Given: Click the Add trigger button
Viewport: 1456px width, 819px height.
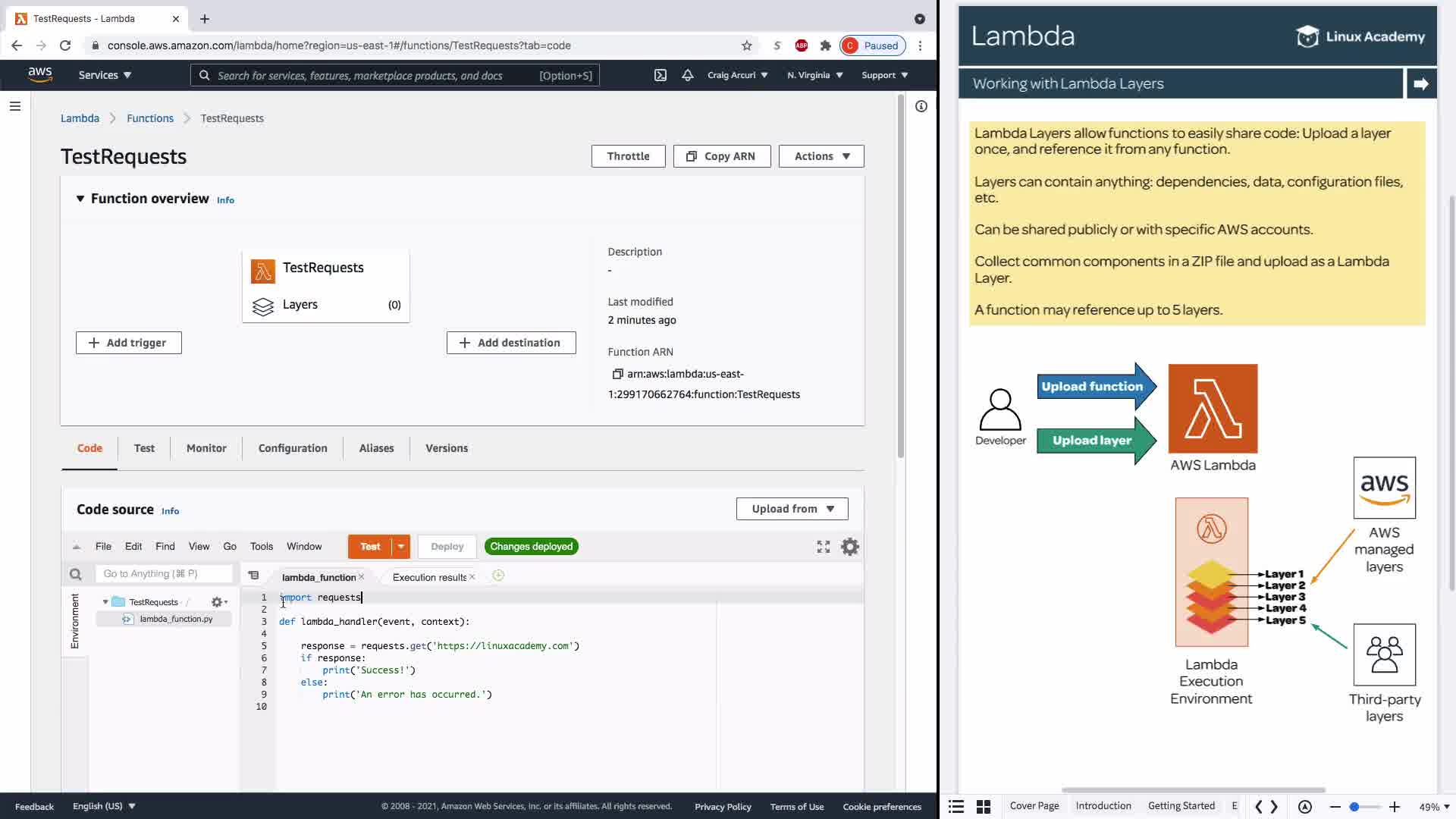Looking at the screenshot, I should [128, 343].
